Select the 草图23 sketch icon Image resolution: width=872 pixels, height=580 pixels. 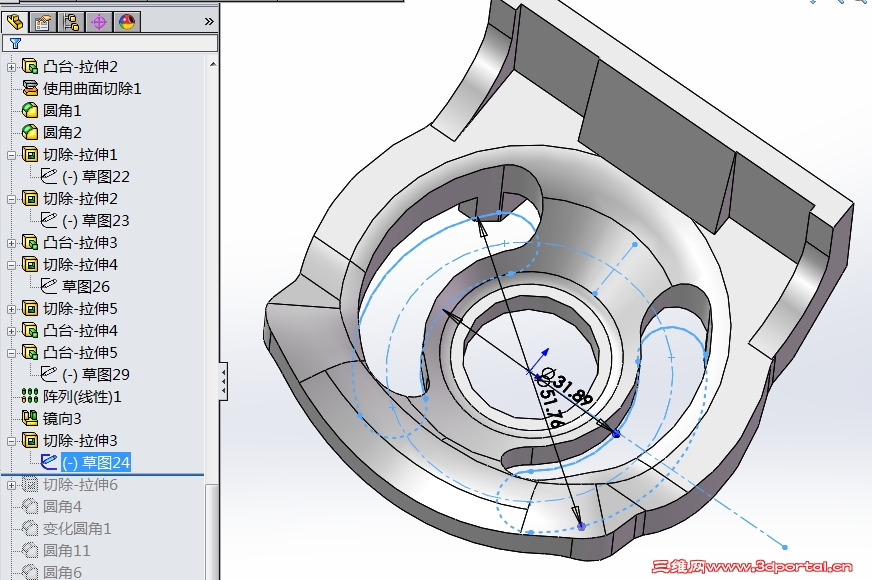[49, 220]
